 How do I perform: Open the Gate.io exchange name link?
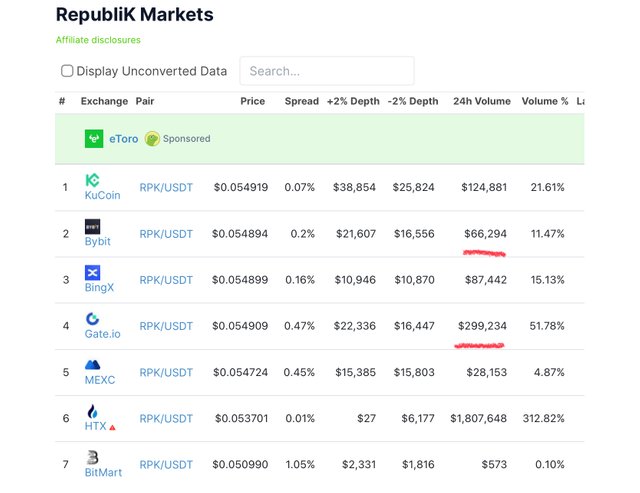click(102, 334)
